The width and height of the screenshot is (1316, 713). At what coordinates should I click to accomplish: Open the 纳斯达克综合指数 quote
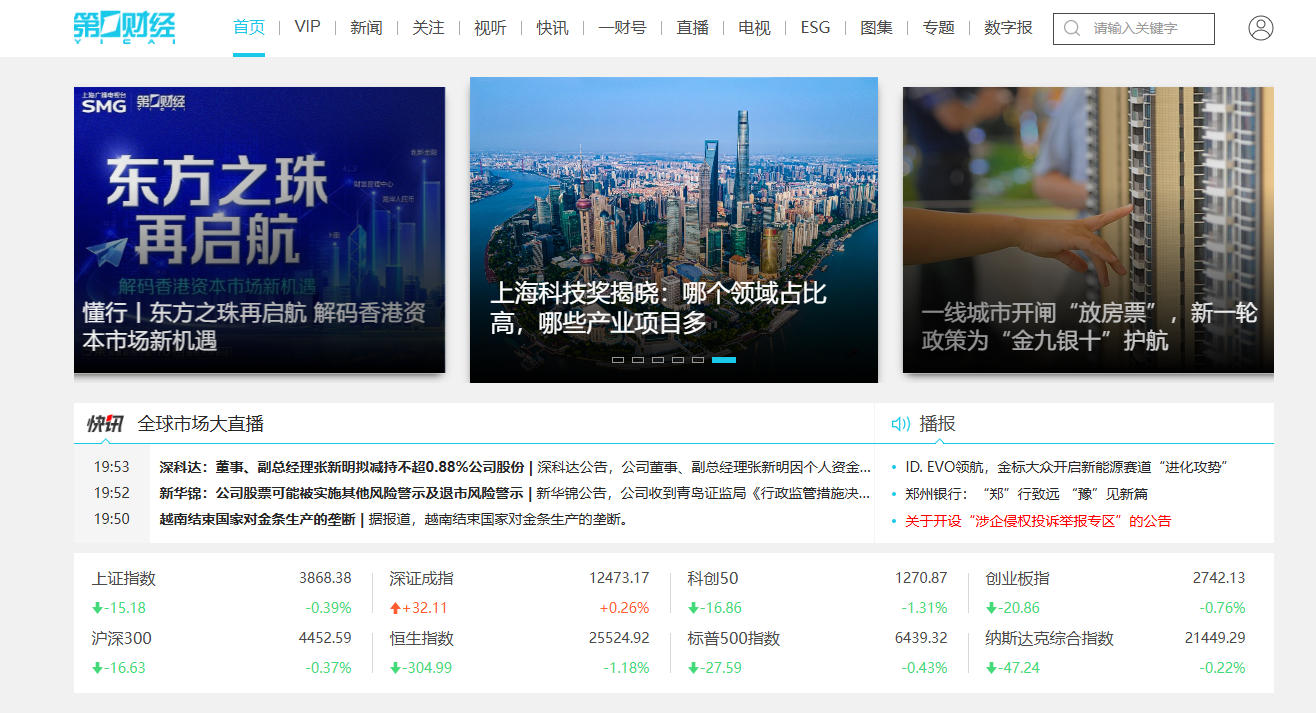tap(1050, 638)
